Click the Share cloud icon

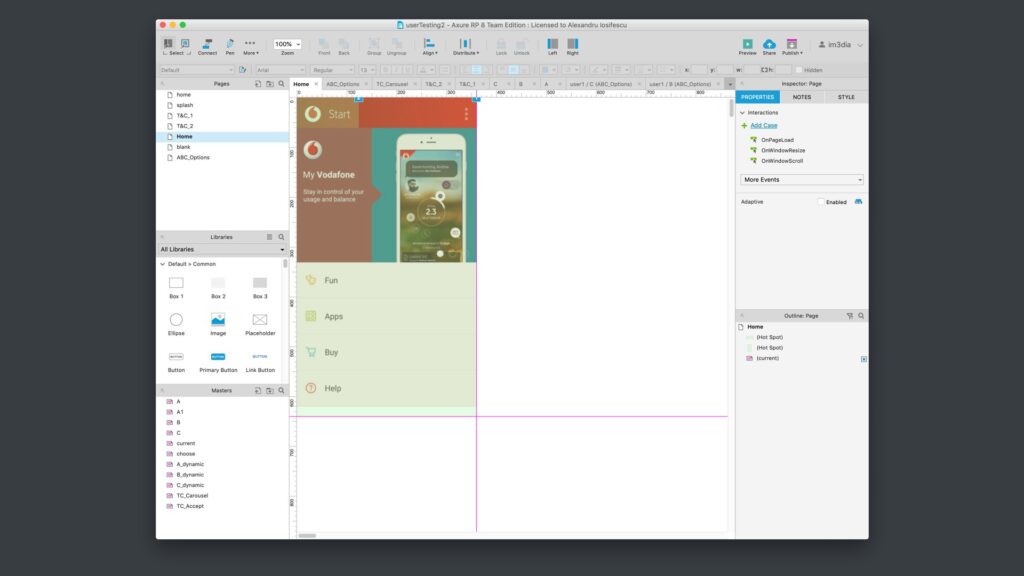point(769,44)
